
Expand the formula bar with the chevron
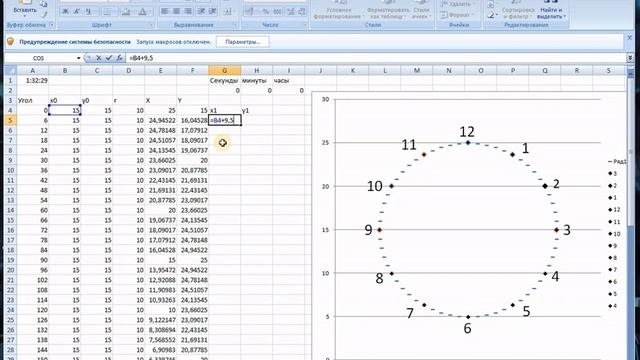pos(630,58)
